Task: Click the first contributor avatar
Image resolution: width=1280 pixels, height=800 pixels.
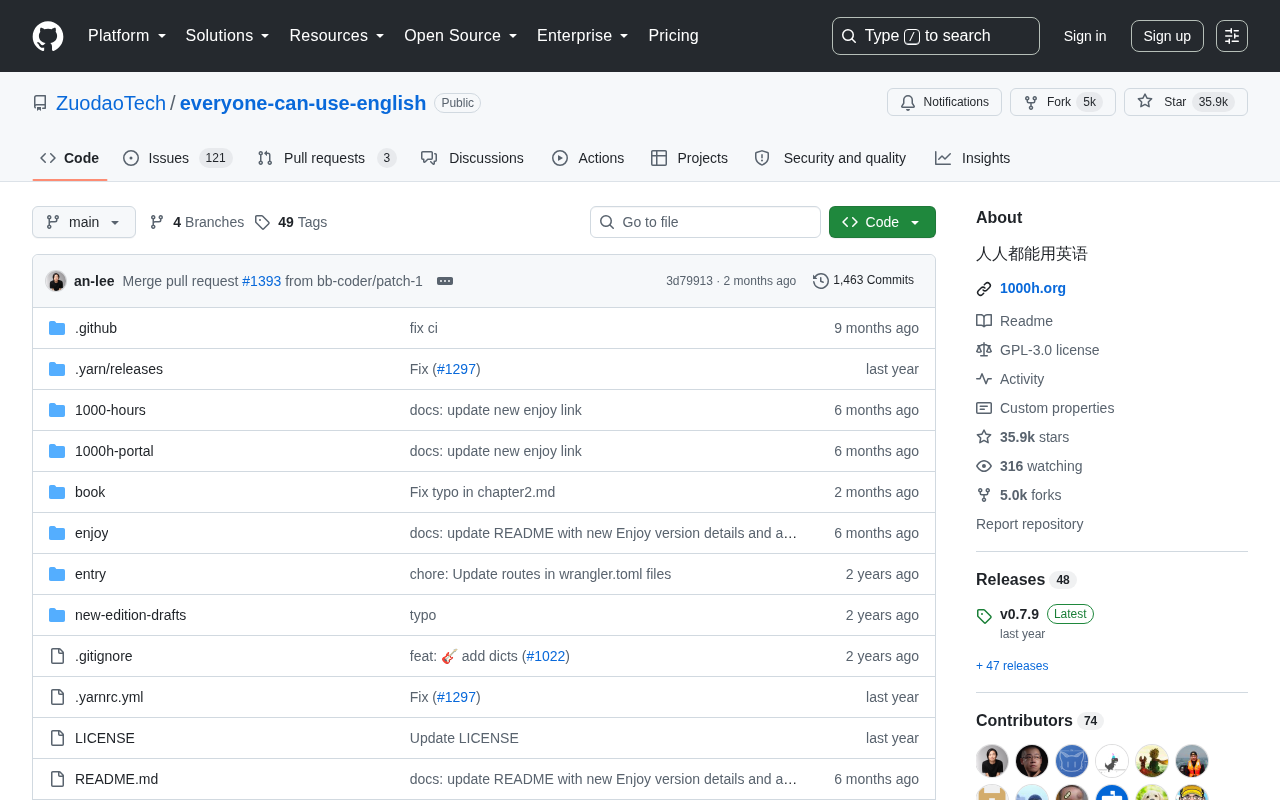Action: (x=992, y=761)
